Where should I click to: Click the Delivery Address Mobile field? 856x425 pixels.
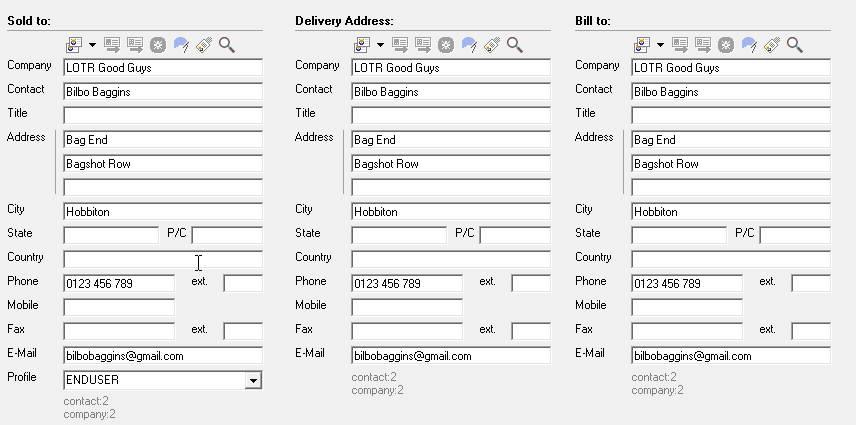tap(406, 308)
